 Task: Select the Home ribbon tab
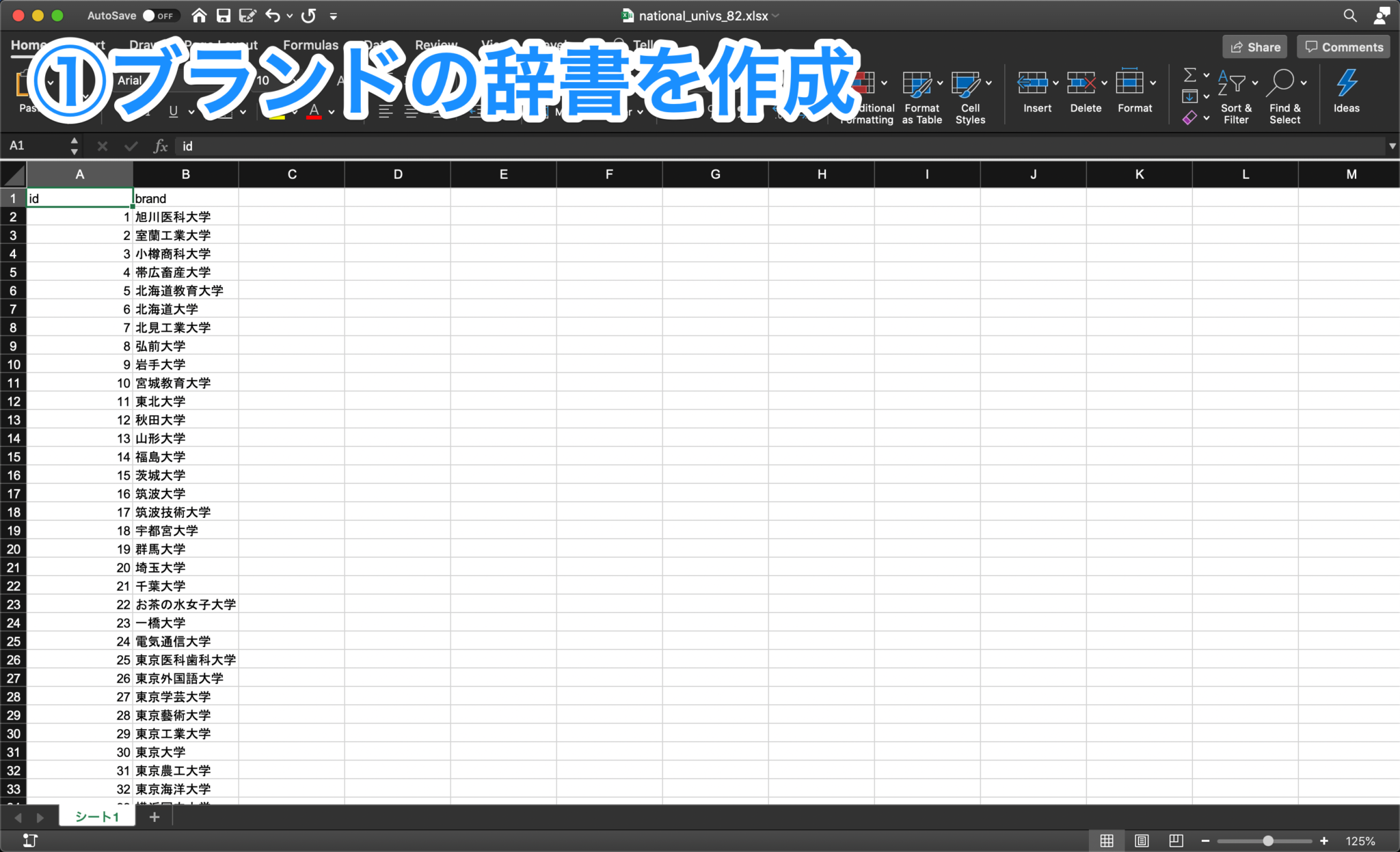(x=29, y=45)
